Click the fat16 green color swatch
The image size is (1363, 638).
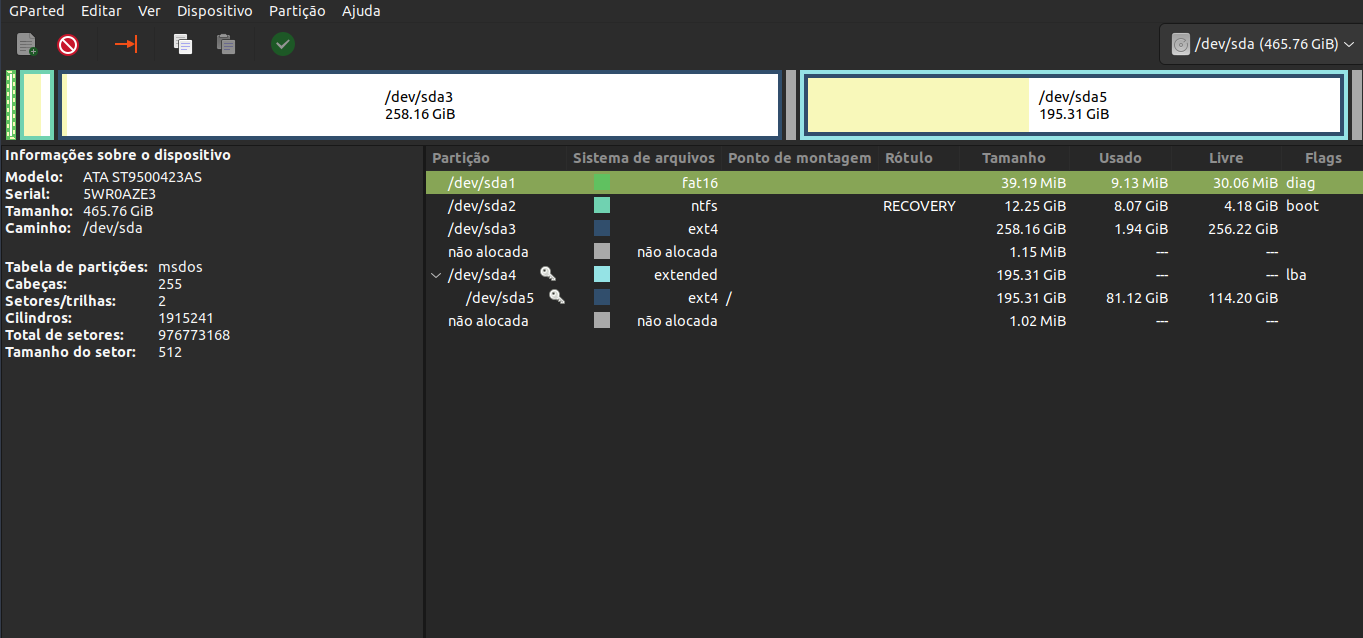(602, 182)
